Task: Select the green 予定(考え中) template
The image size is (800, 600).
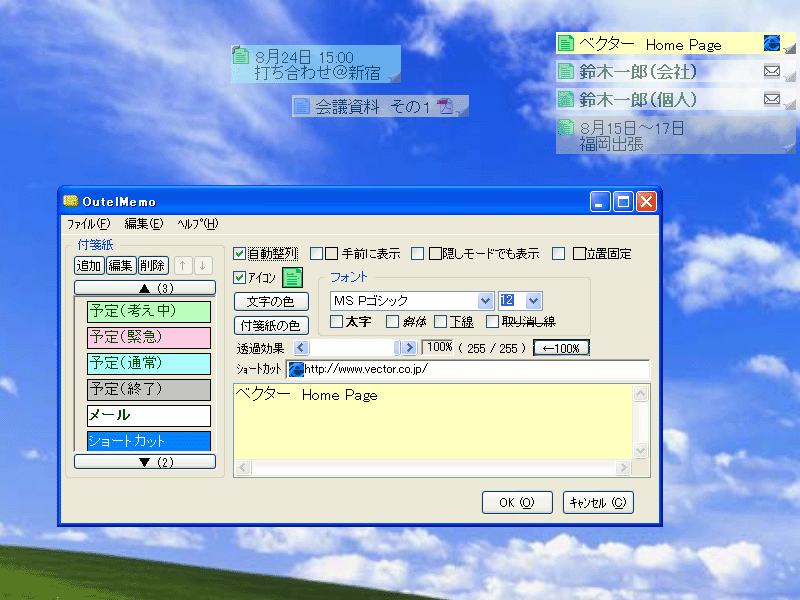Action: tap(149, 311)
